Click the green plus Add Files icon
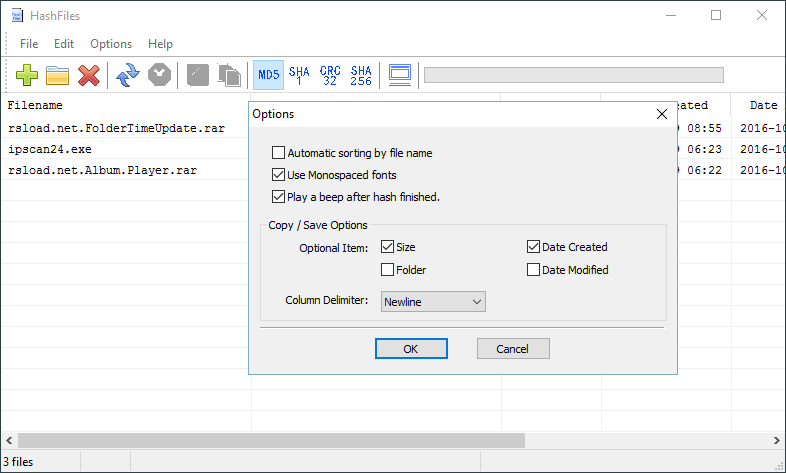This screenshot has width=786, height=473. pyautogui.click(x=27, y=75)
